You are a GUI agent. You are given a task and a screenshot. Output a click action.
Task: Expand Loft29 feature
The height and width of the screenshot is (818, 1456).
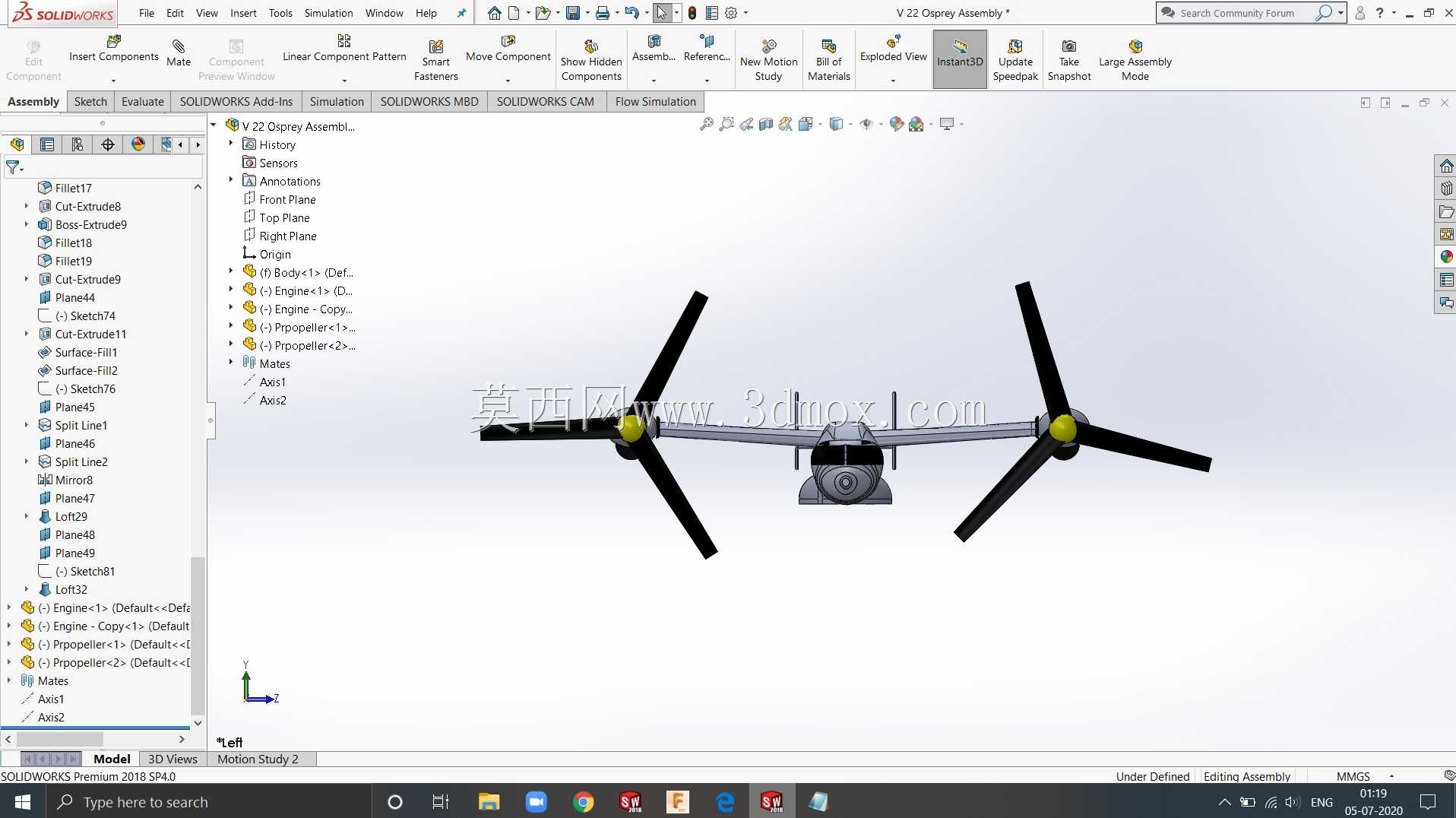[x=27, y=515]
